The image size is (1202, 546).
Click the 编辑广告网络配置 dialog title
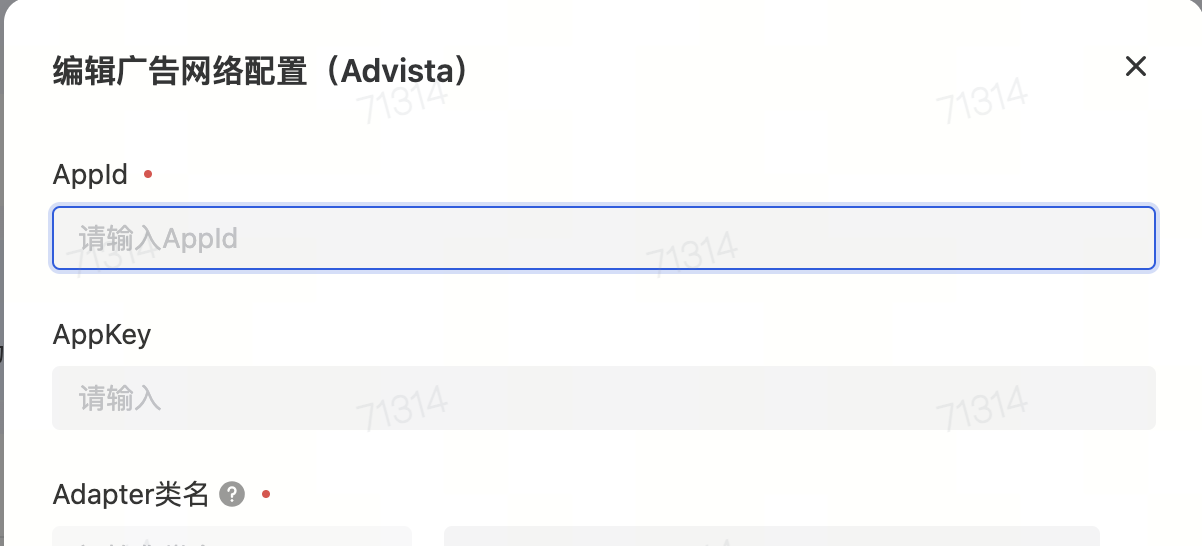[180, 71]
